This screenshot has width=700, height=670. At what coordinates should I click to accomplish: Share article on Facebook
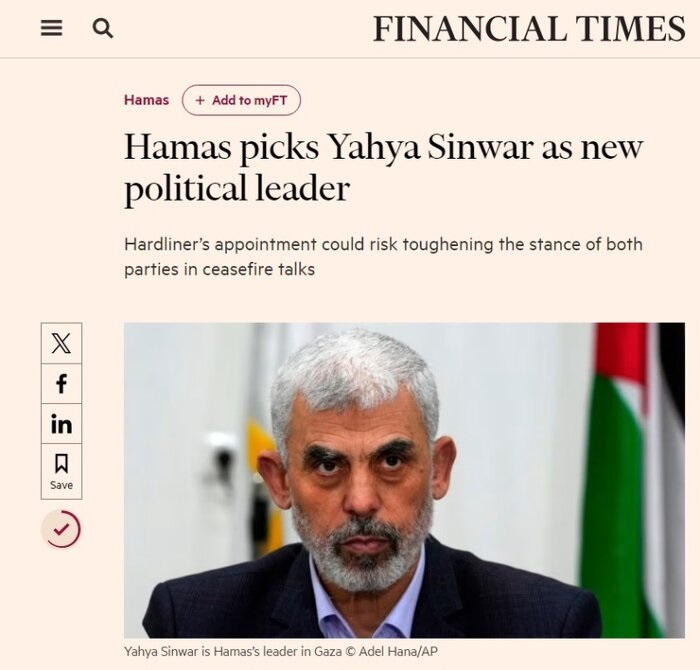(x=61, y=384)
